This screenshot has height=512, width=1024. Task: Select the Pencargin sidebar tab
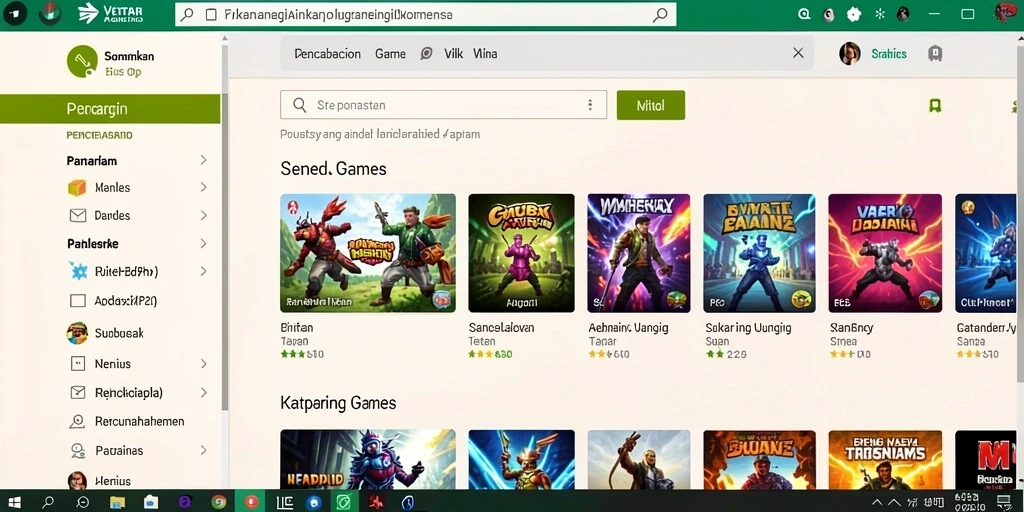coord(110,109)
